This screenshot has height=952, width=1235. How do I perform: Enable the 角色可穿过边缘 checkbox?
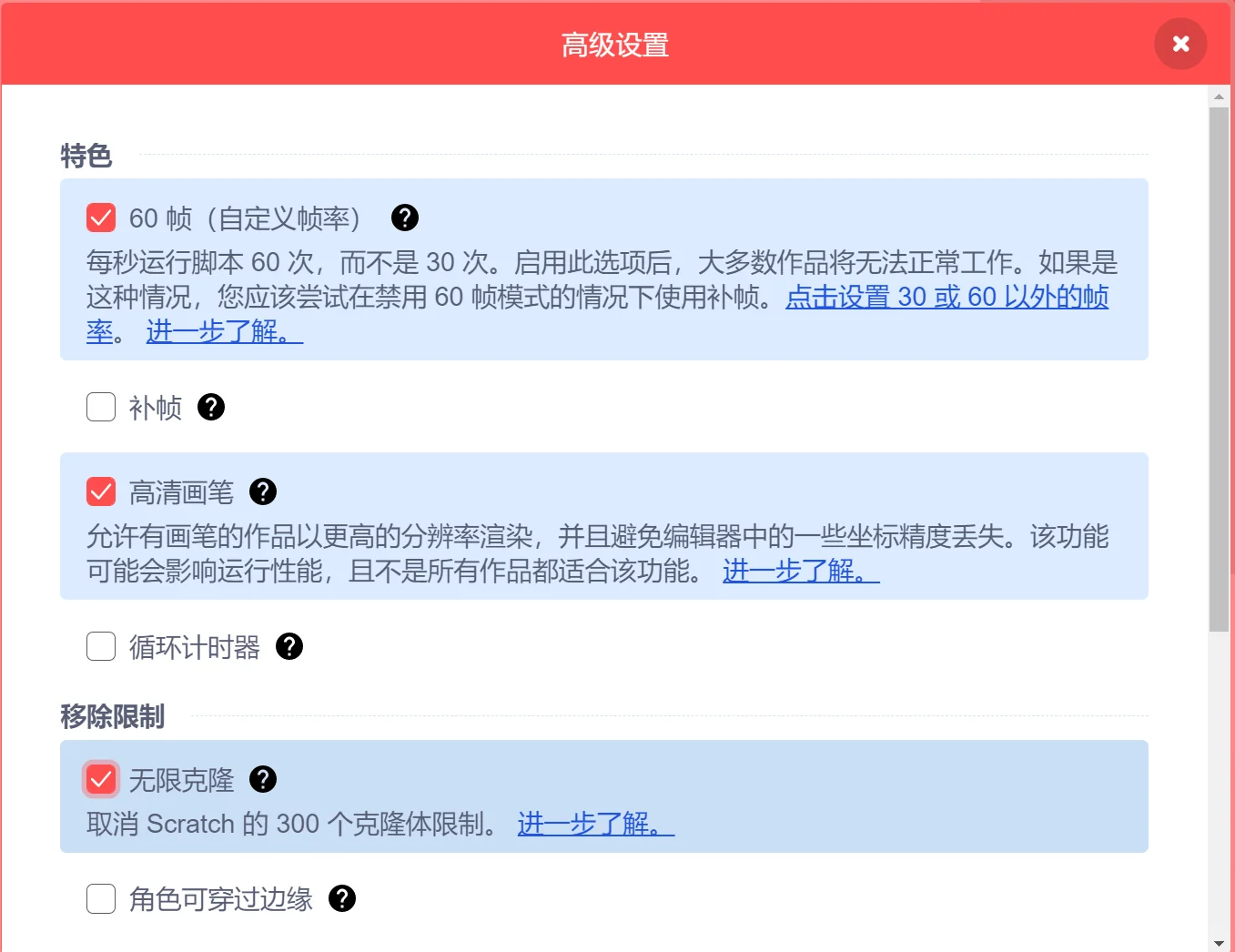[100, 898]
